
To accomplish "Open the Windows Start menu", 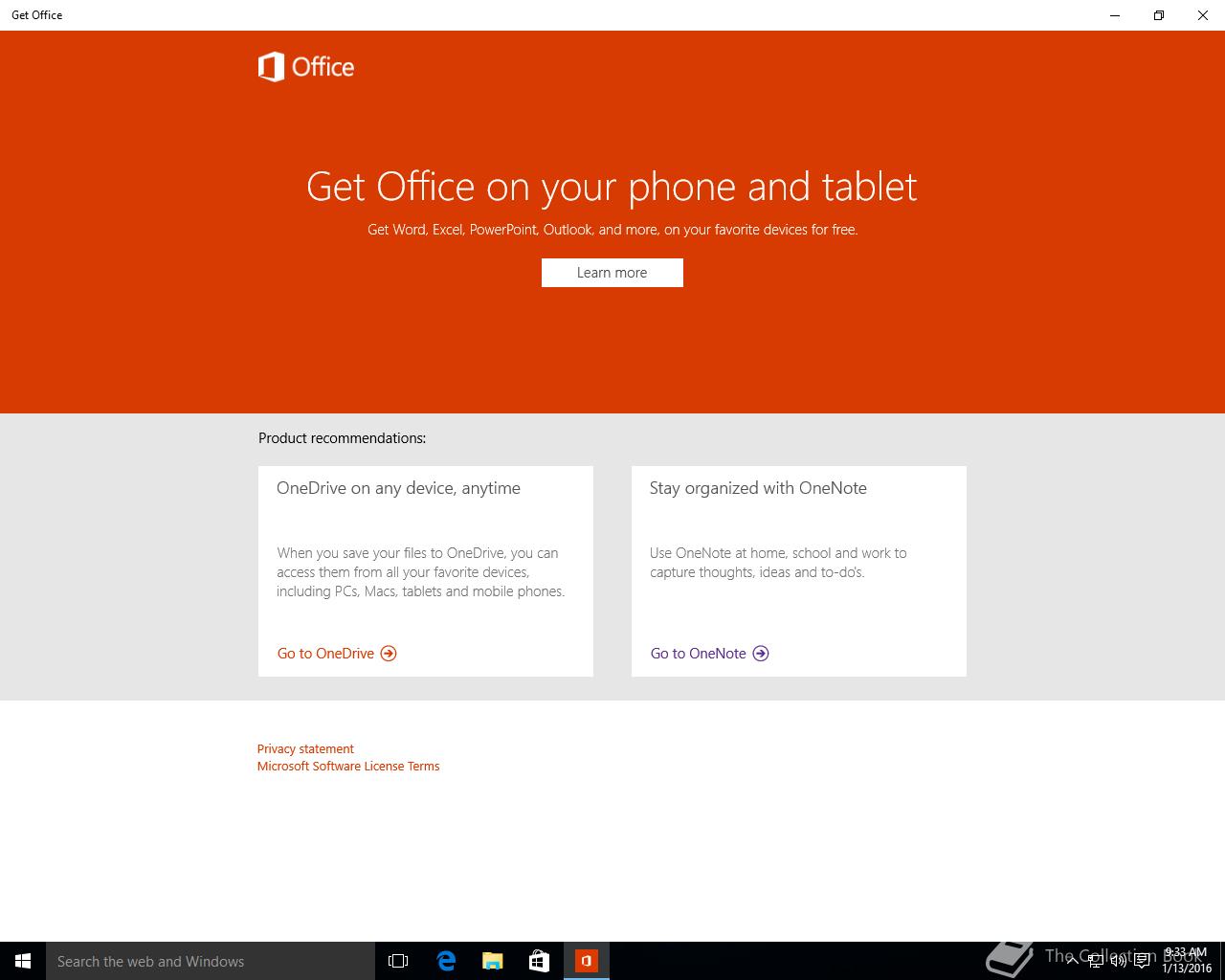I will [x=23, y=961].
